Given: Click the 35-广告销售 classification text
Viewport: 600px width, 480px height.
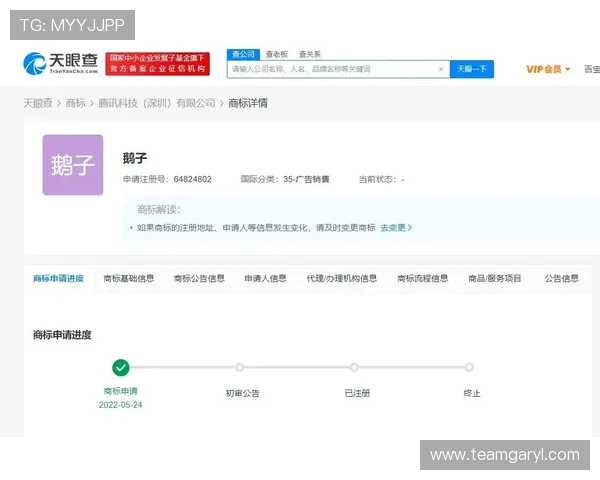Looking at the screenshot, I should [306, 180].
